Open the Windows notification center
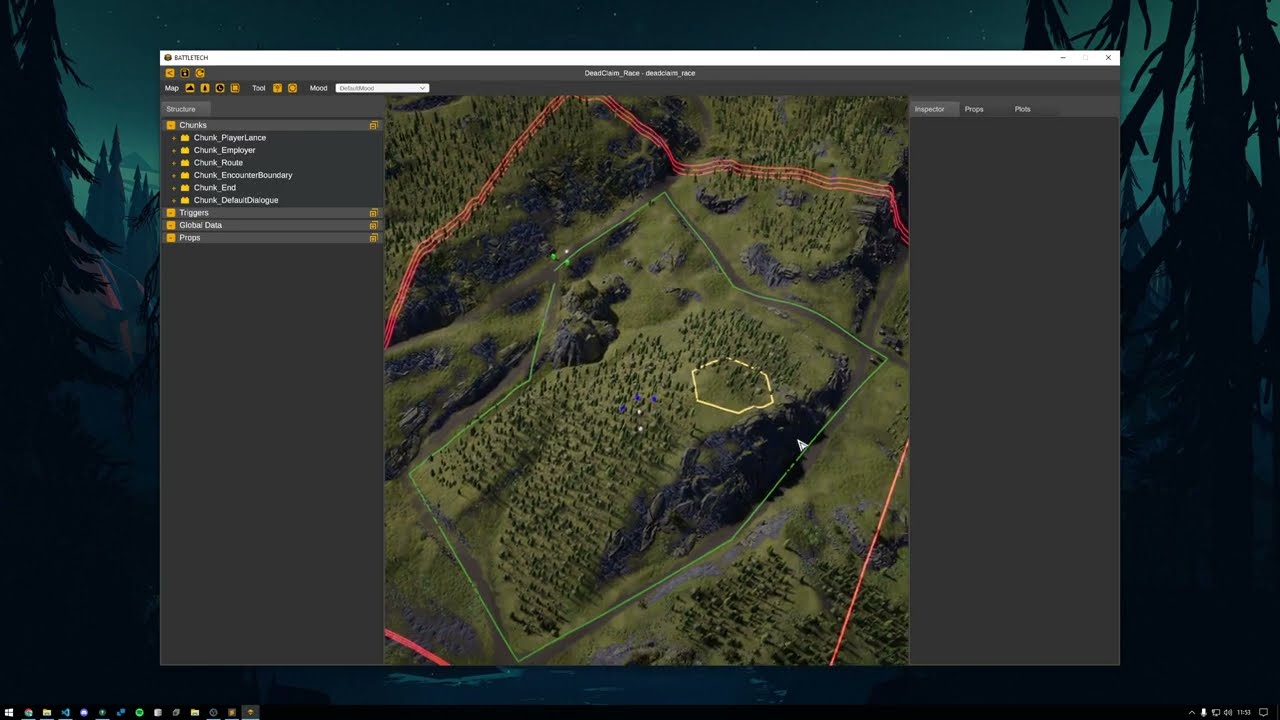1280x720 pixels. point(1264,712)
